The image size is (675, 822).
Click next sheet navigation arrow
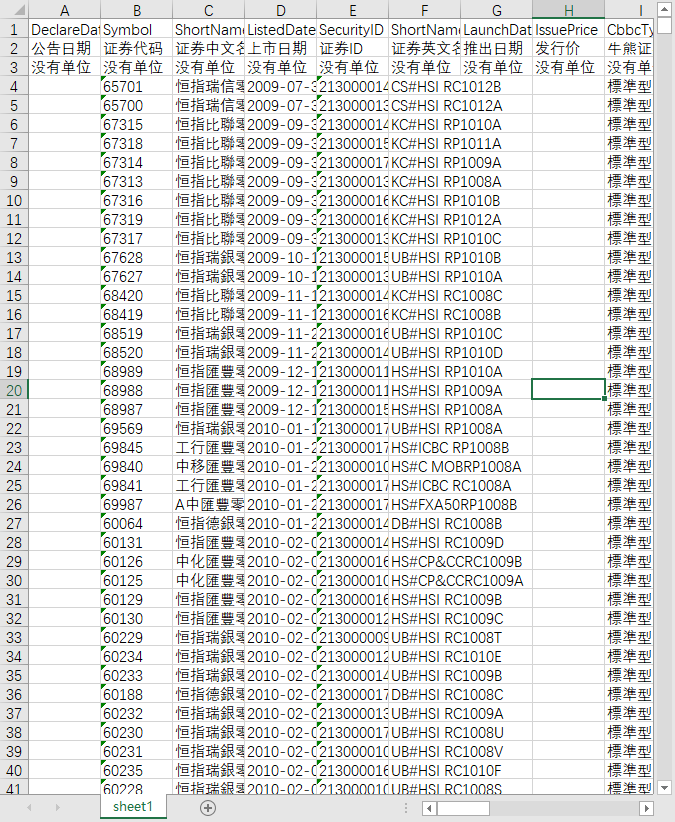[x=58, y=808]
